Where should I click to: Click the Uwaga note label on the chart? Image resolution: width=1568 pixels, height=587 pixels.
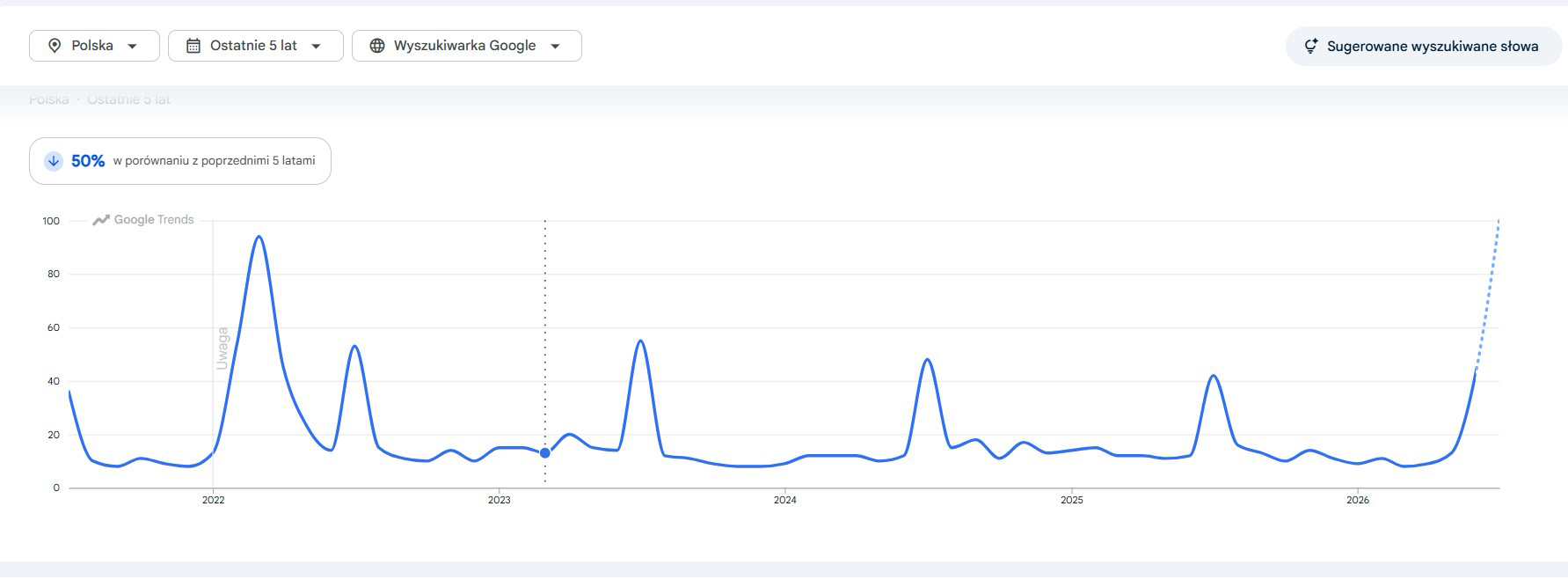point(222,349)
